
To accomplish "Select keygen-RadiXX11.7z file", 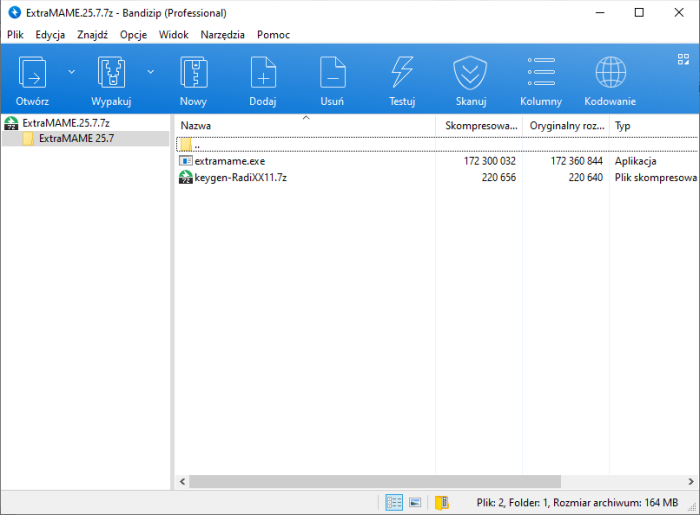I will tap(241, 178).
